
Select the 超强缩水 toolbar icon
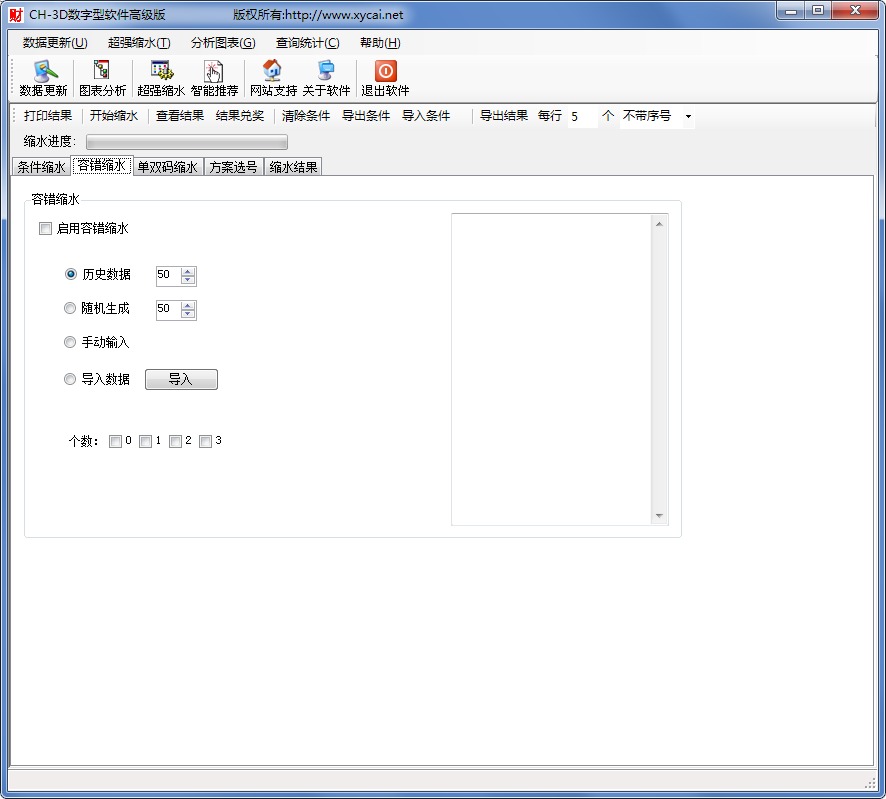pyautogui.click(x=161, y=77)
